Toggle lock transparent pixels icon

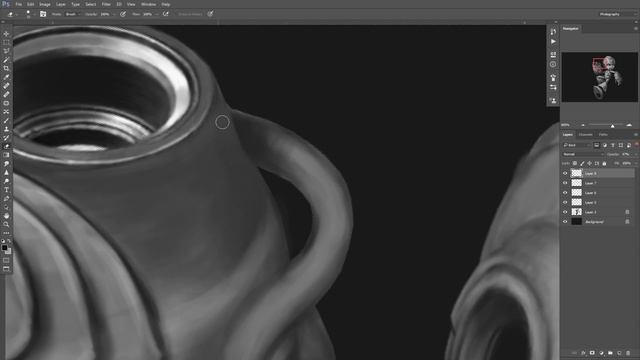point(574,163)
